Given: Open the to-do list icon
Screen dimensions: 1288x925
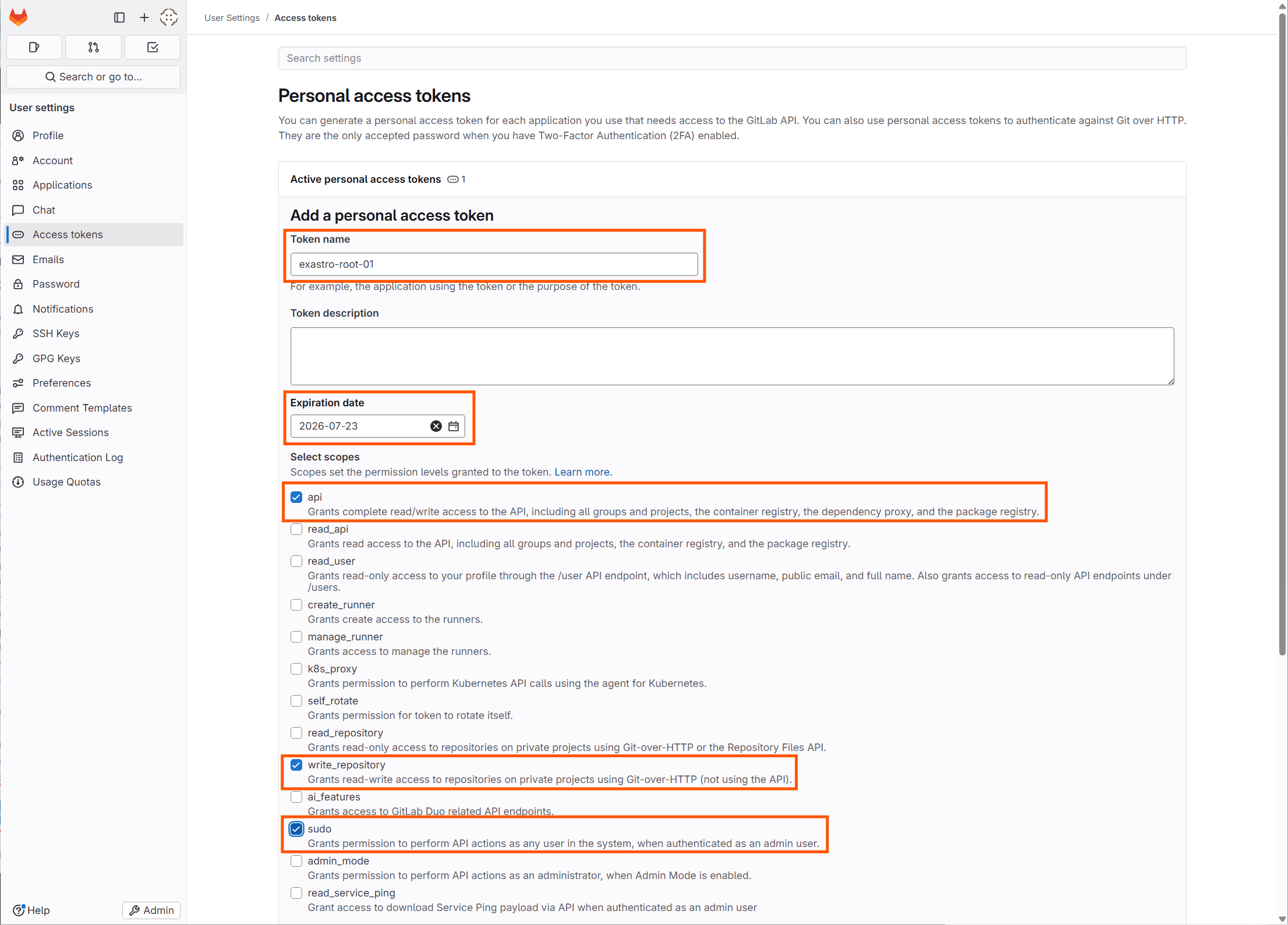Looking at the screenshot, I should coord(153,47).
